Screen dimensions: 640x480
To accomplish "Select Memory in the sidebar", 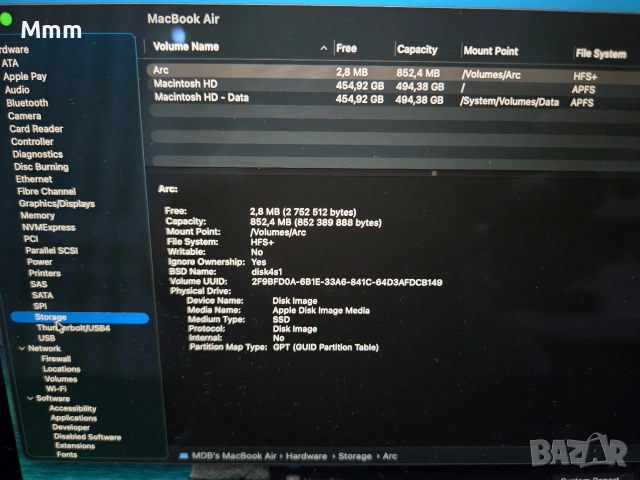I will [37, 216].
